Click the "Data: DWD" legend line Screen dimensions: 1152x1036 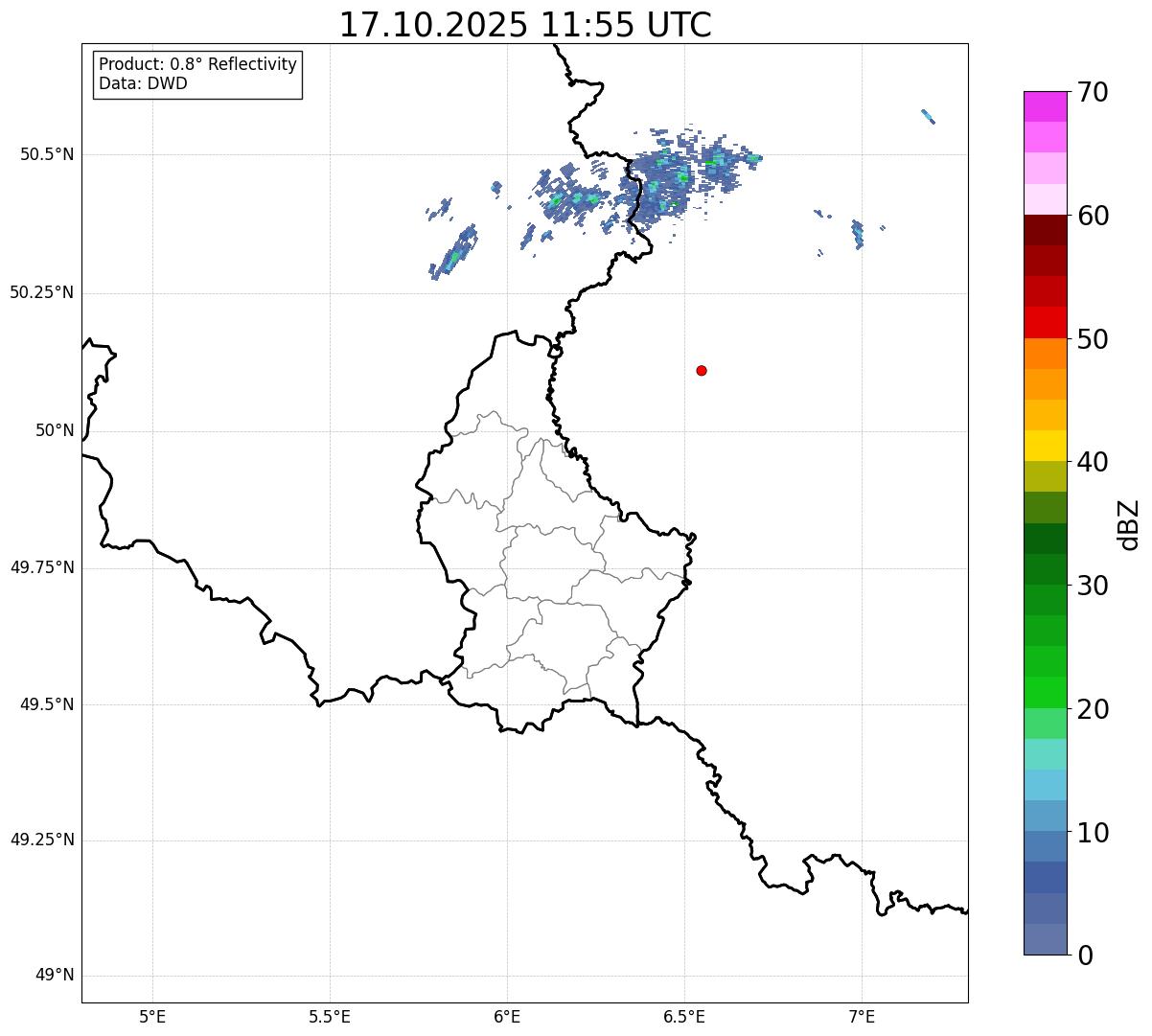pos(144,83)
